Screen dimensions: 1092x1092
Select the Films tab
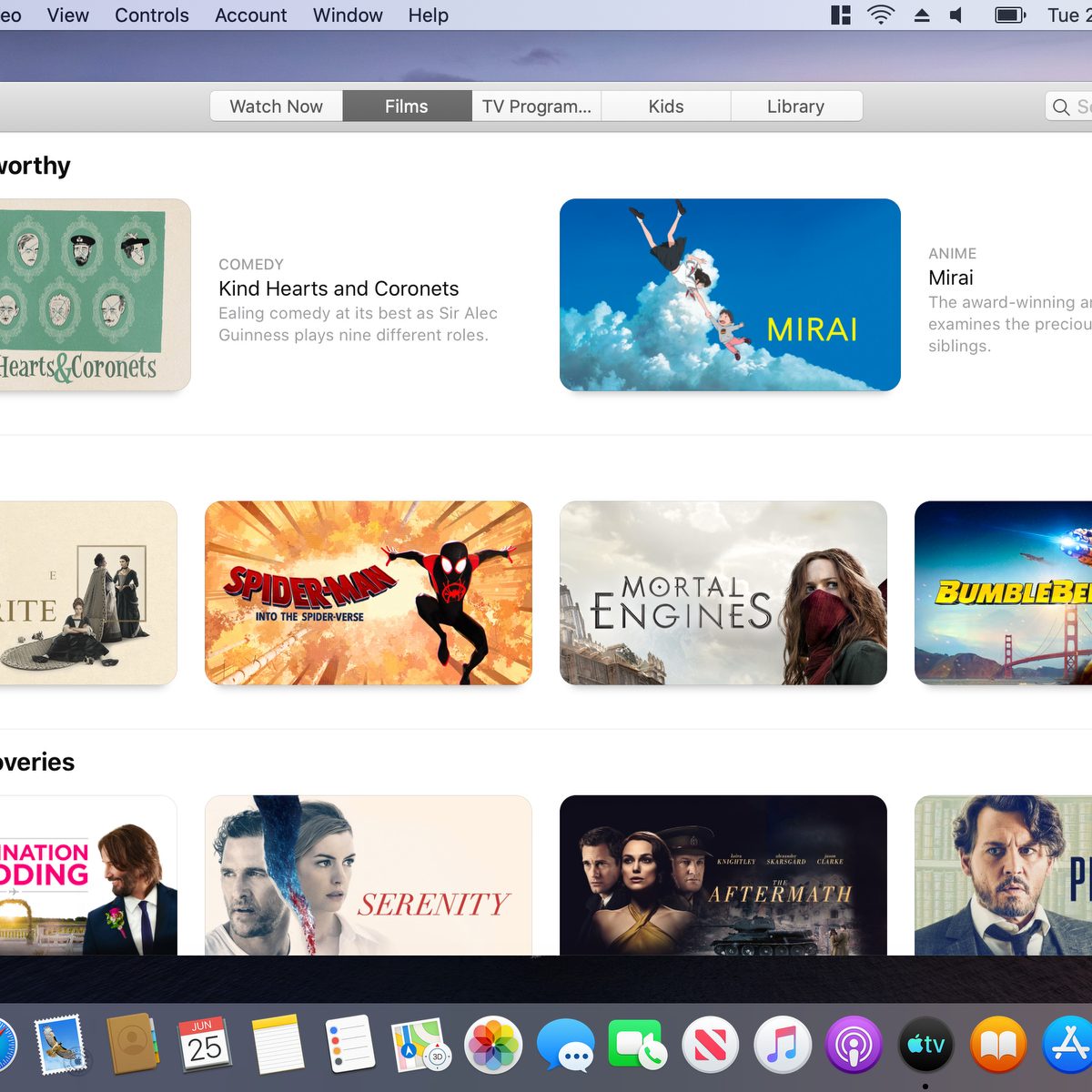tap(407, 106)
